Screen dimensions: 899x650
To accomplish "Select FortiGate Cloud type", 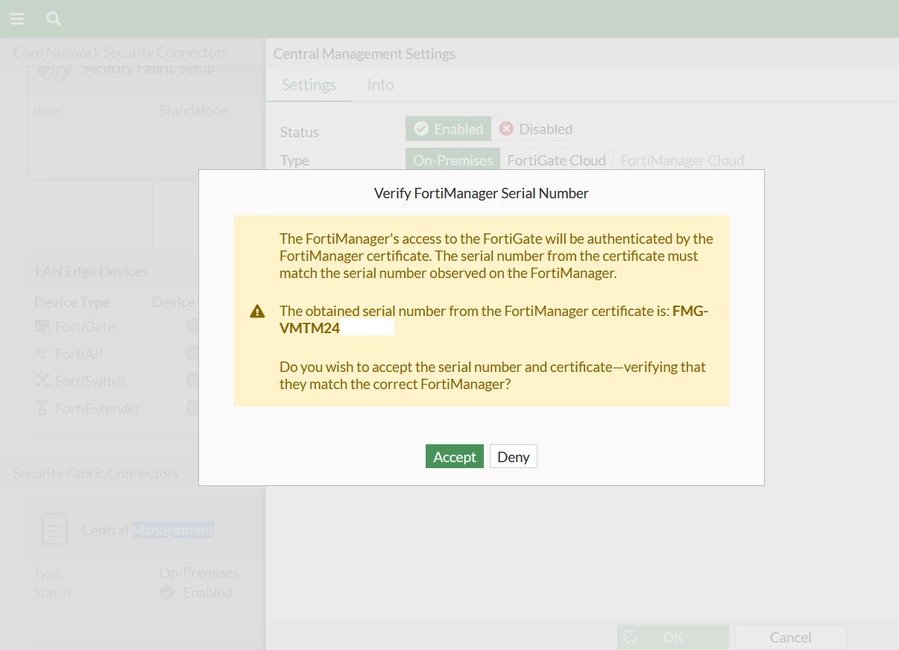I will pos(556,160).
